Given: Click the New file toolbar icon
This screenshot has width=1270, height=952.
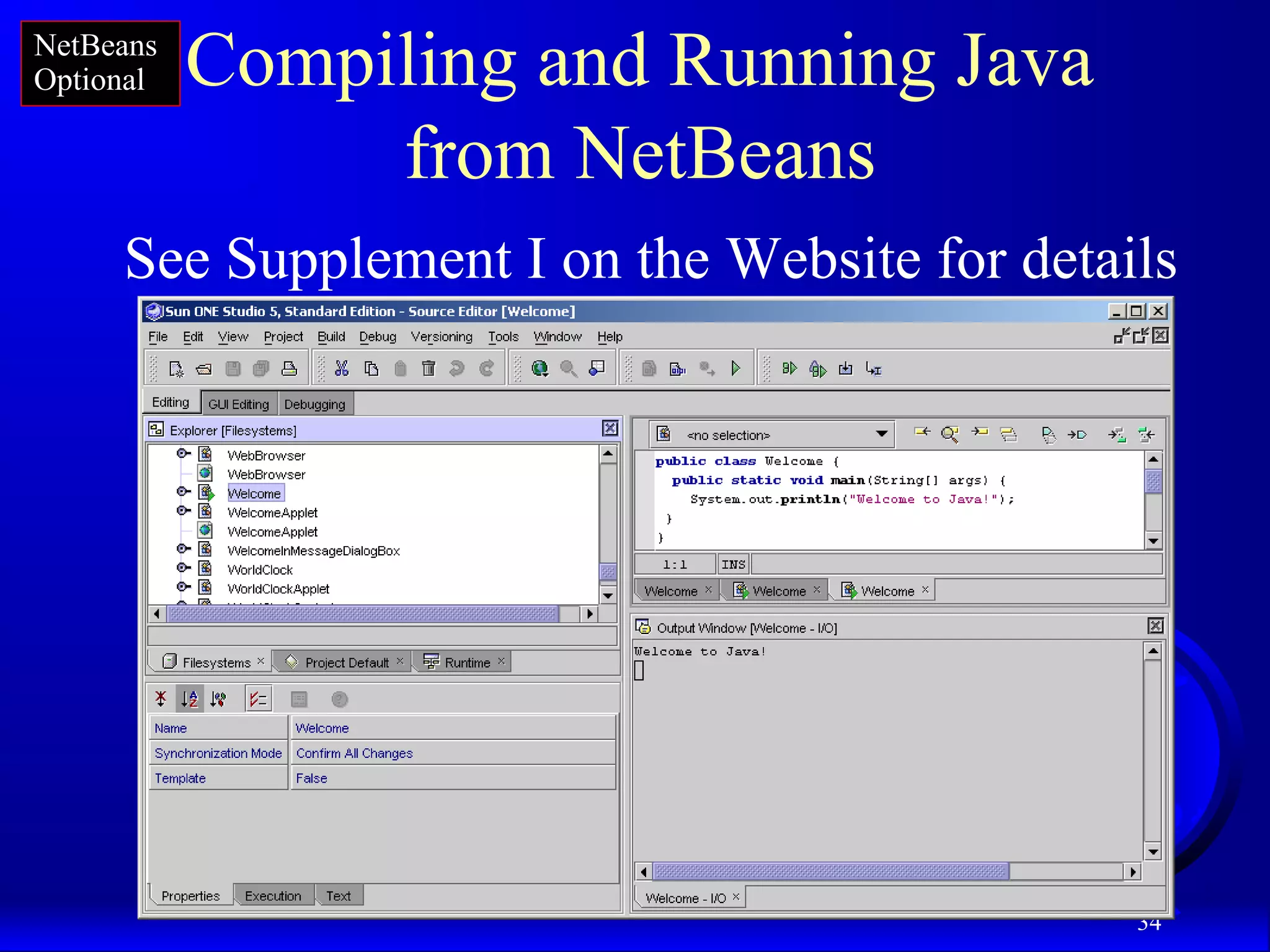Looking at the screenshot, I should click(x=176, y=369).
